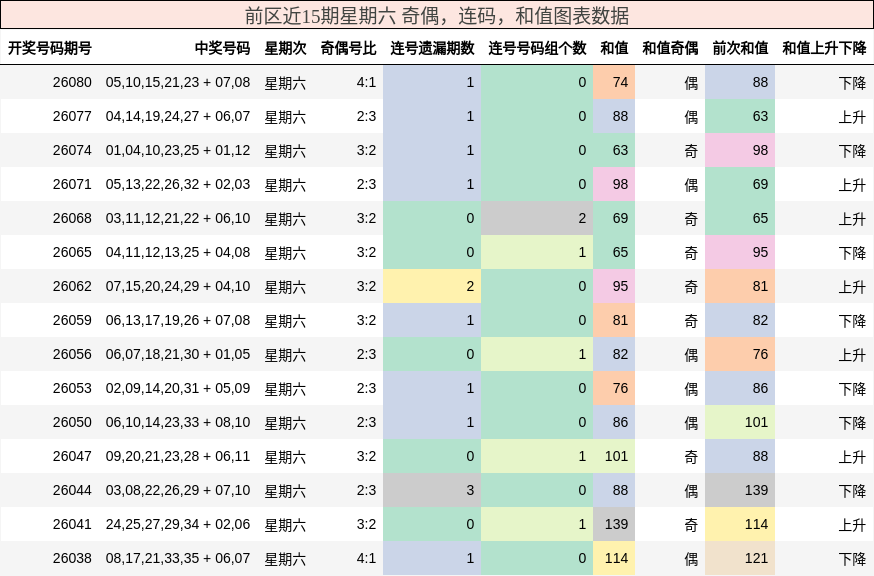
Task: Click the 前次和值 column header
Action: point(740,48)
